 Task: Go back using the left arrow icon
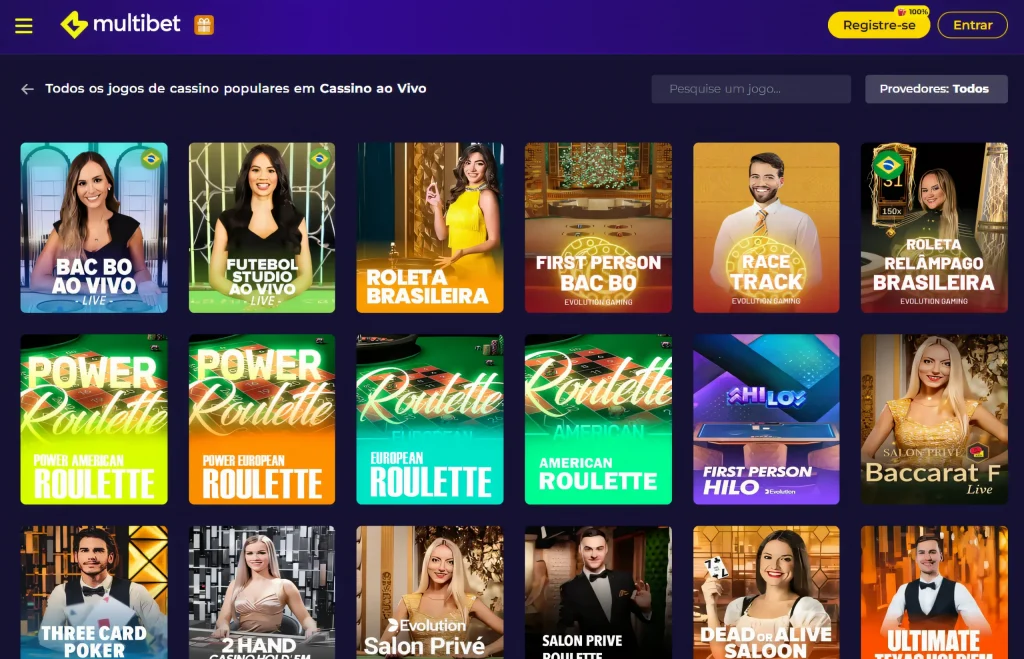click(x=27, y=89)
